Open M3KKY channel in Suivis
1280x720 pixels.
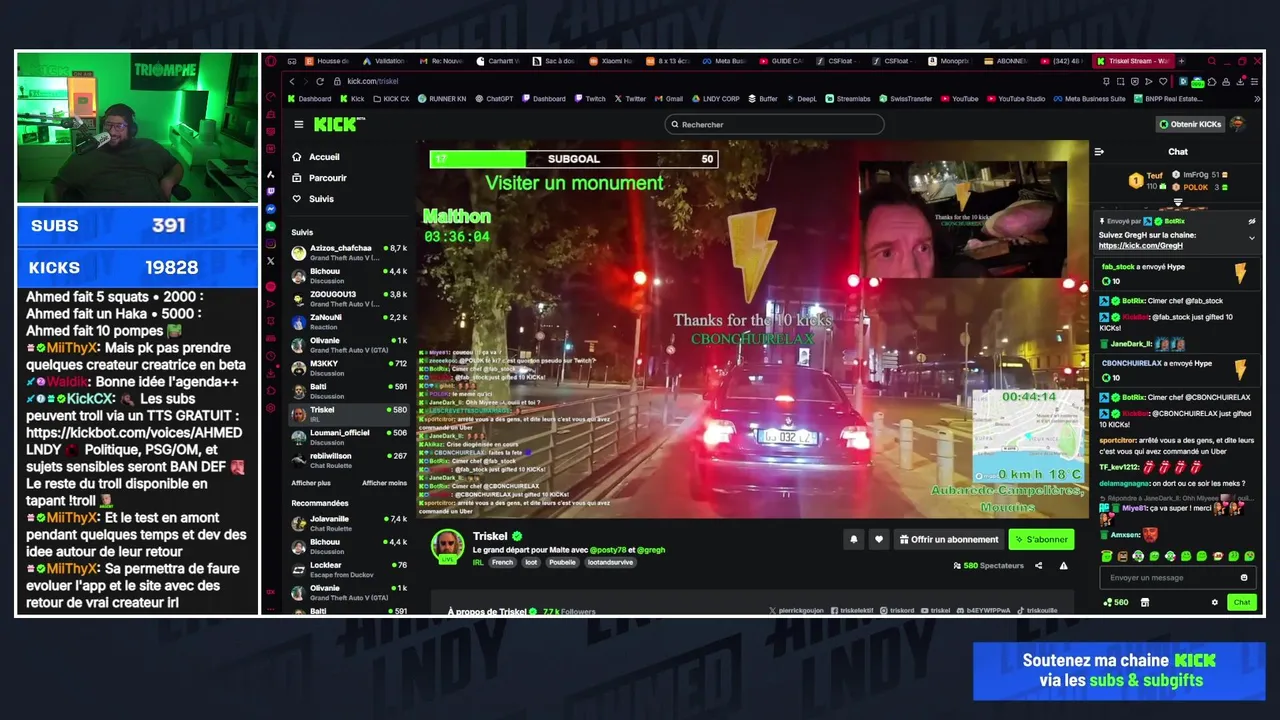tap(349, 367)
